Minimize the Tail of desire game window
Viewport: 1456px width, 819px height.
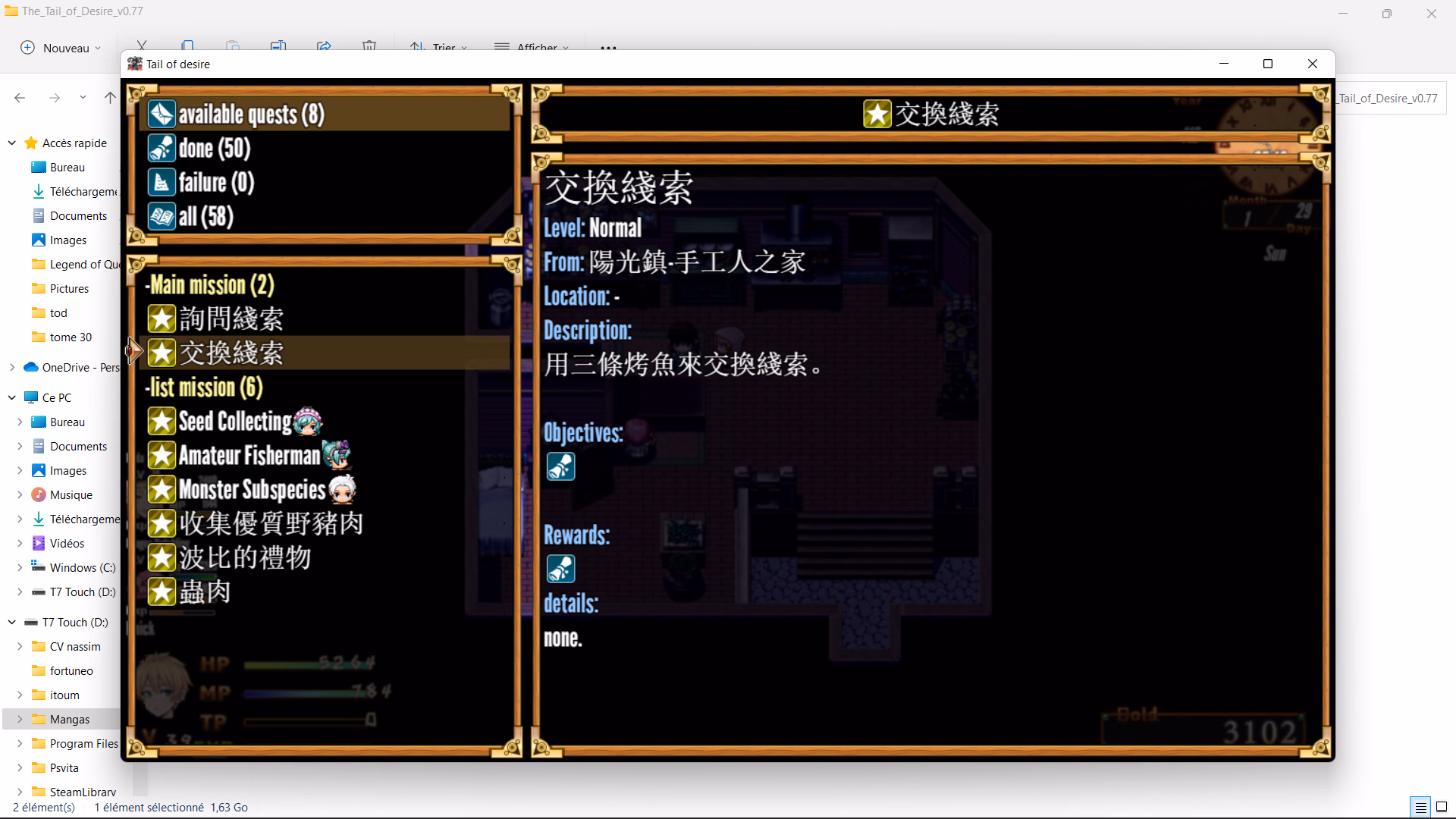click(x=1224, y=64)
